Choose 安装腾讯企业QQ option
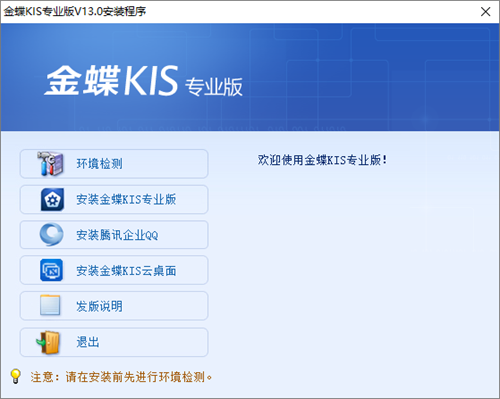The height and width of the screenshot is (399, 500). pyautogui.click(x=114, y=235)
